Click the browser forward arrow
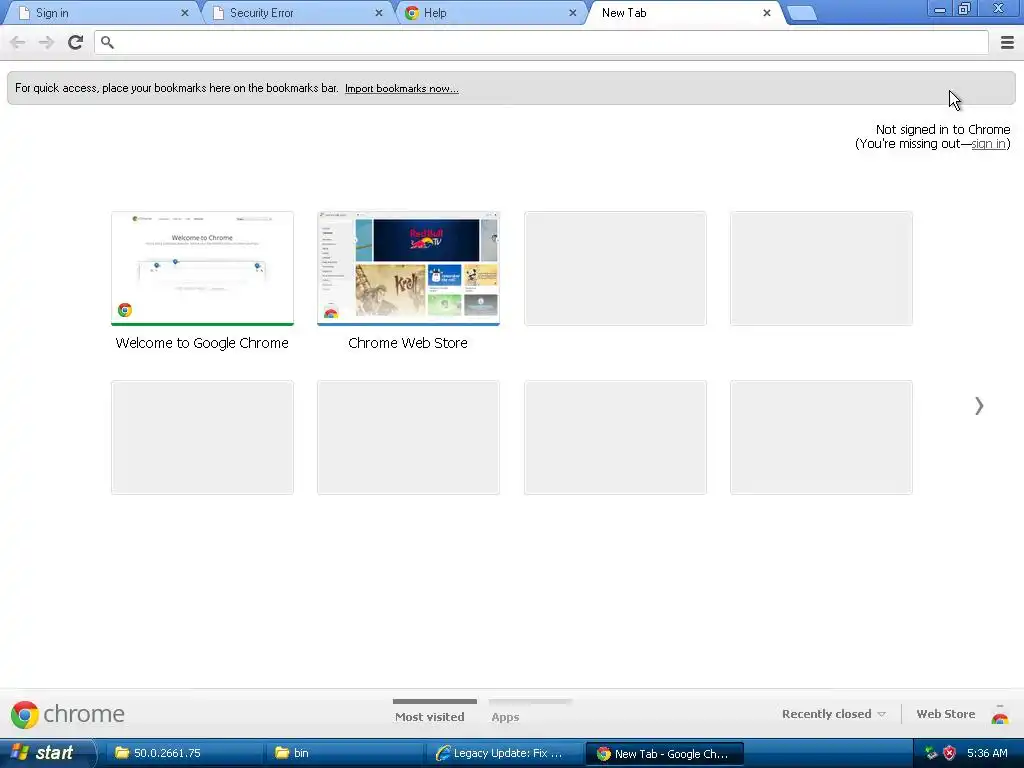 point(46,42)
